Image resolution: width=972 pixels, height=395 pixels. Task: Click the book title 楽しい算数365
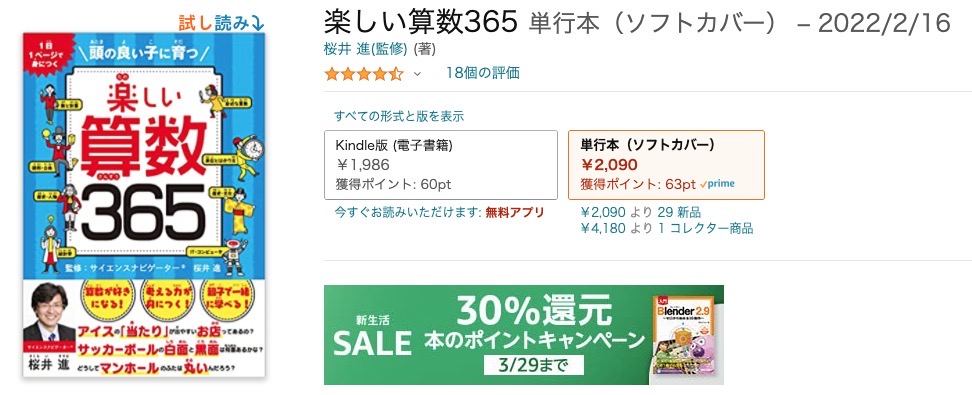(420, 23)
